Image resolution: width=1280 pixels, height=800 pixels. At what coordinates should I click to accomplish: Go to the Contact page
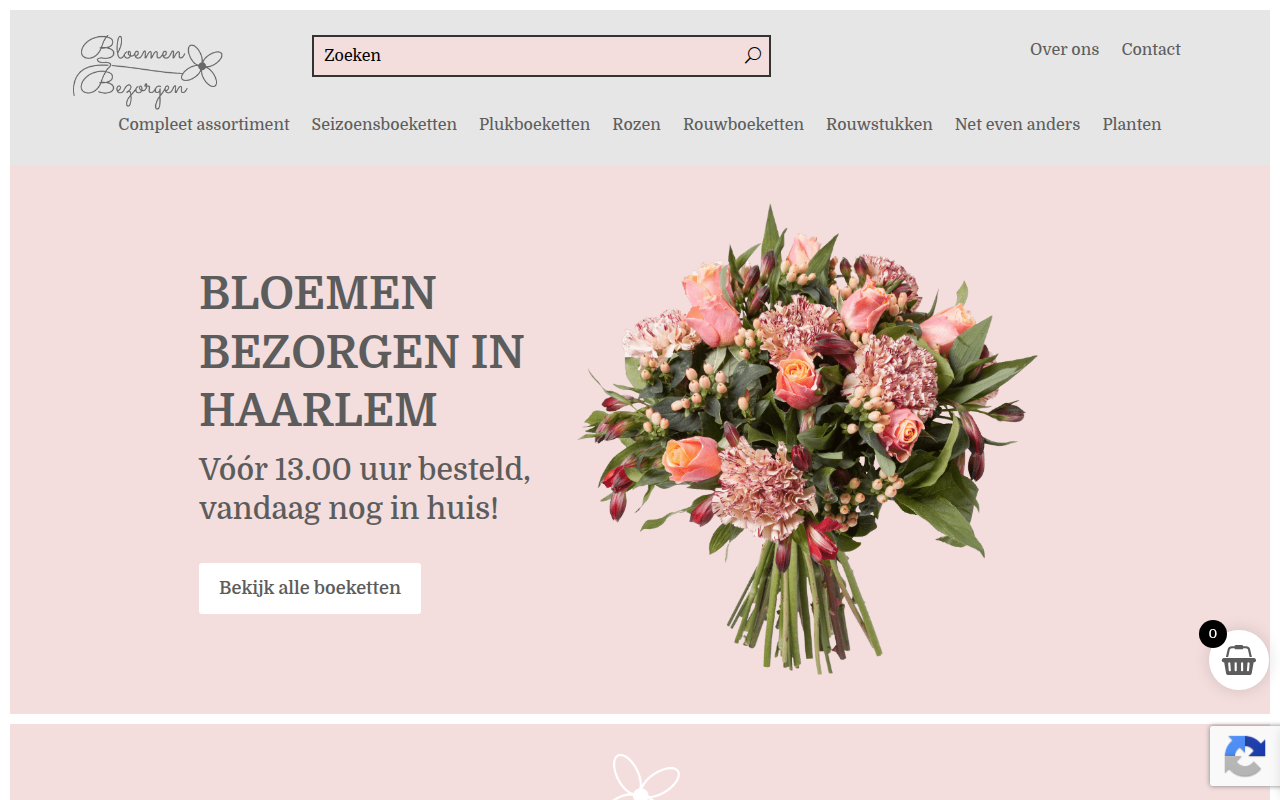click(x=1151, y=50)
